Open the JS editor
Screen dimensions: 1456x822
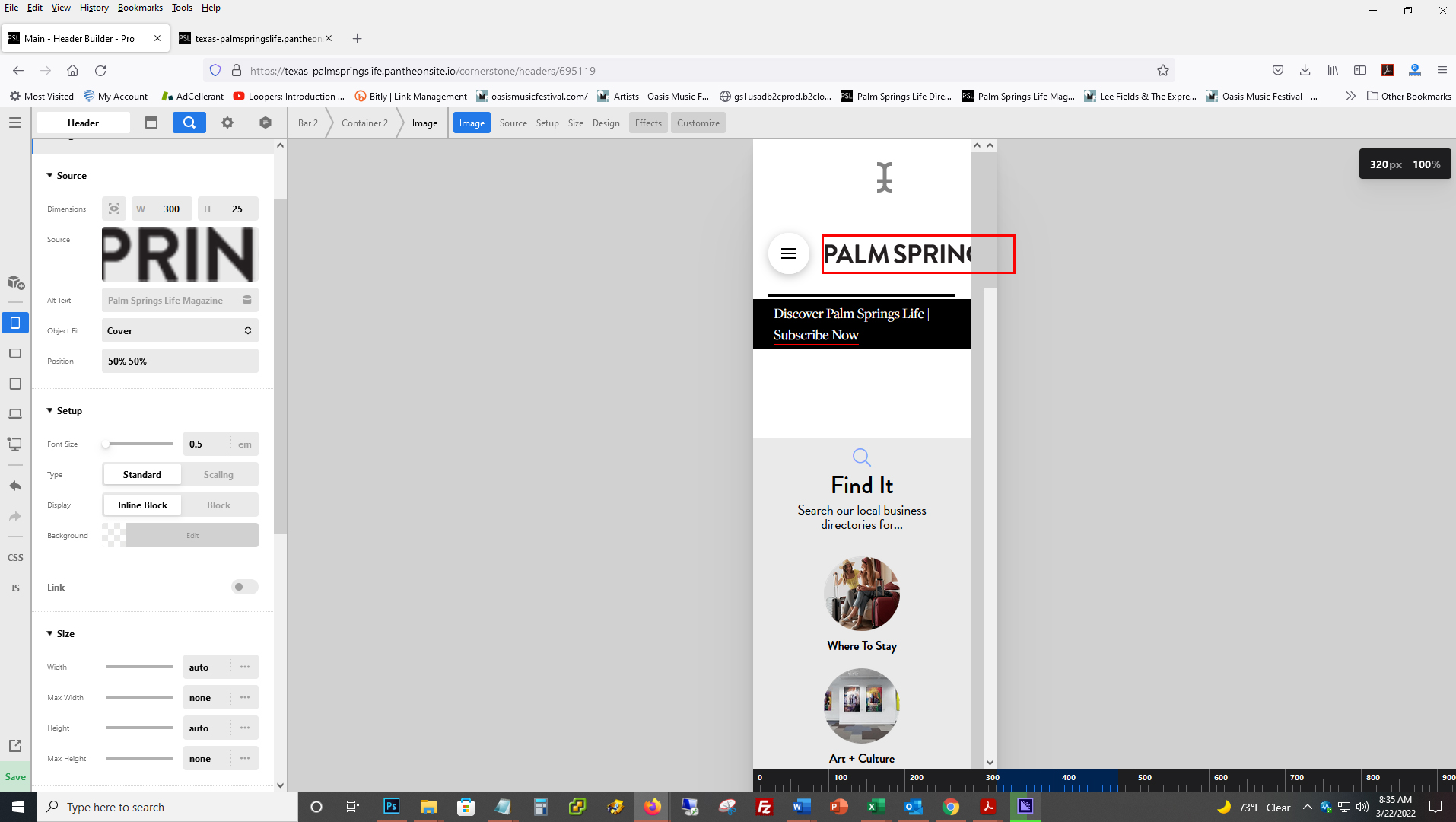coord(15,588)
